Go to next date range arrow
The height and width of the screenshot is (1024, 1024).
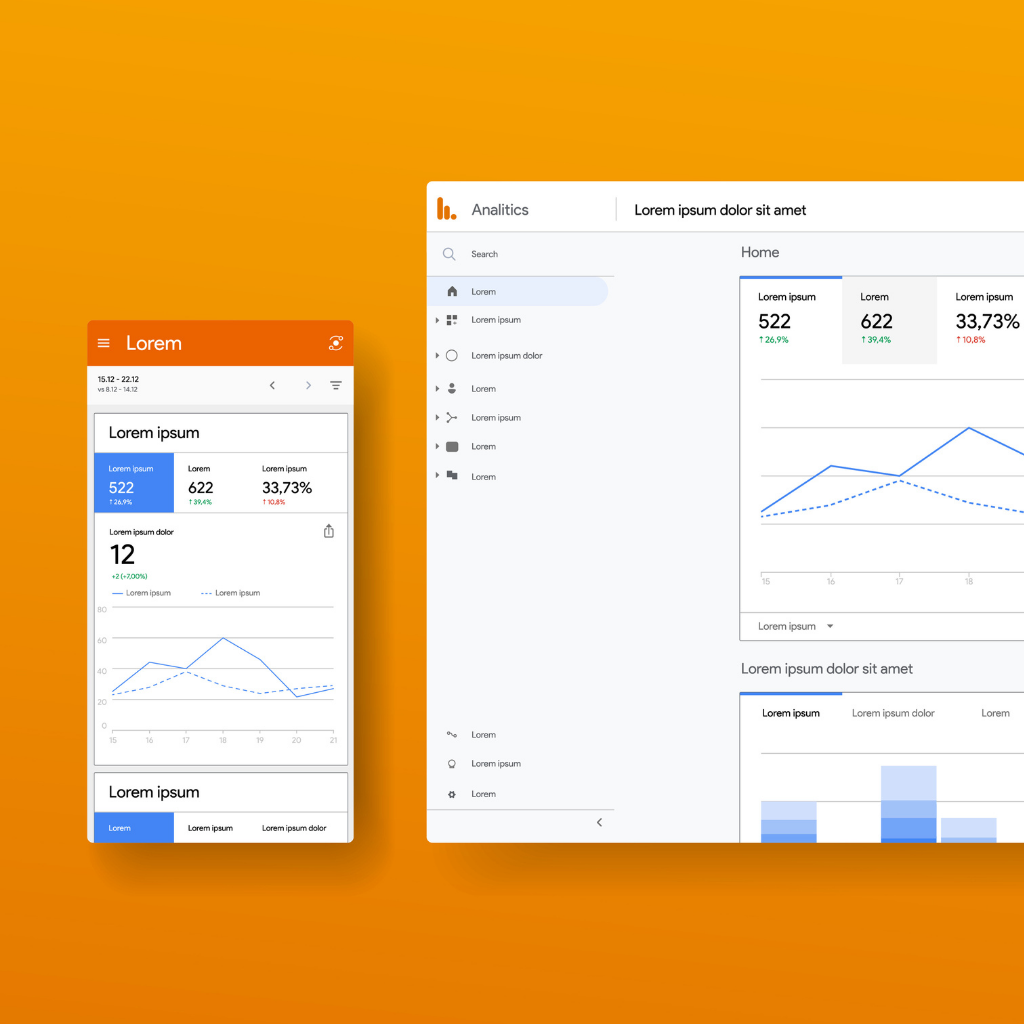tap(308, 385)
